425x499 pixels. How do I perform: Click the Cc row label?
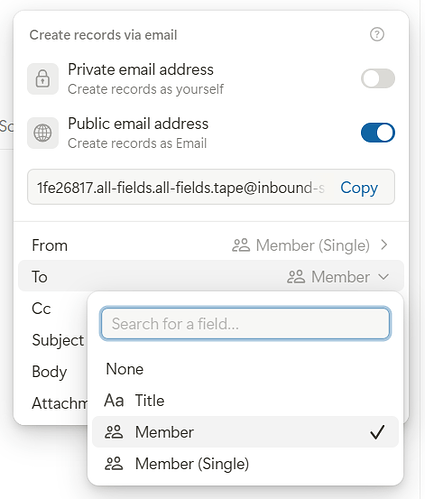[41, 308]
